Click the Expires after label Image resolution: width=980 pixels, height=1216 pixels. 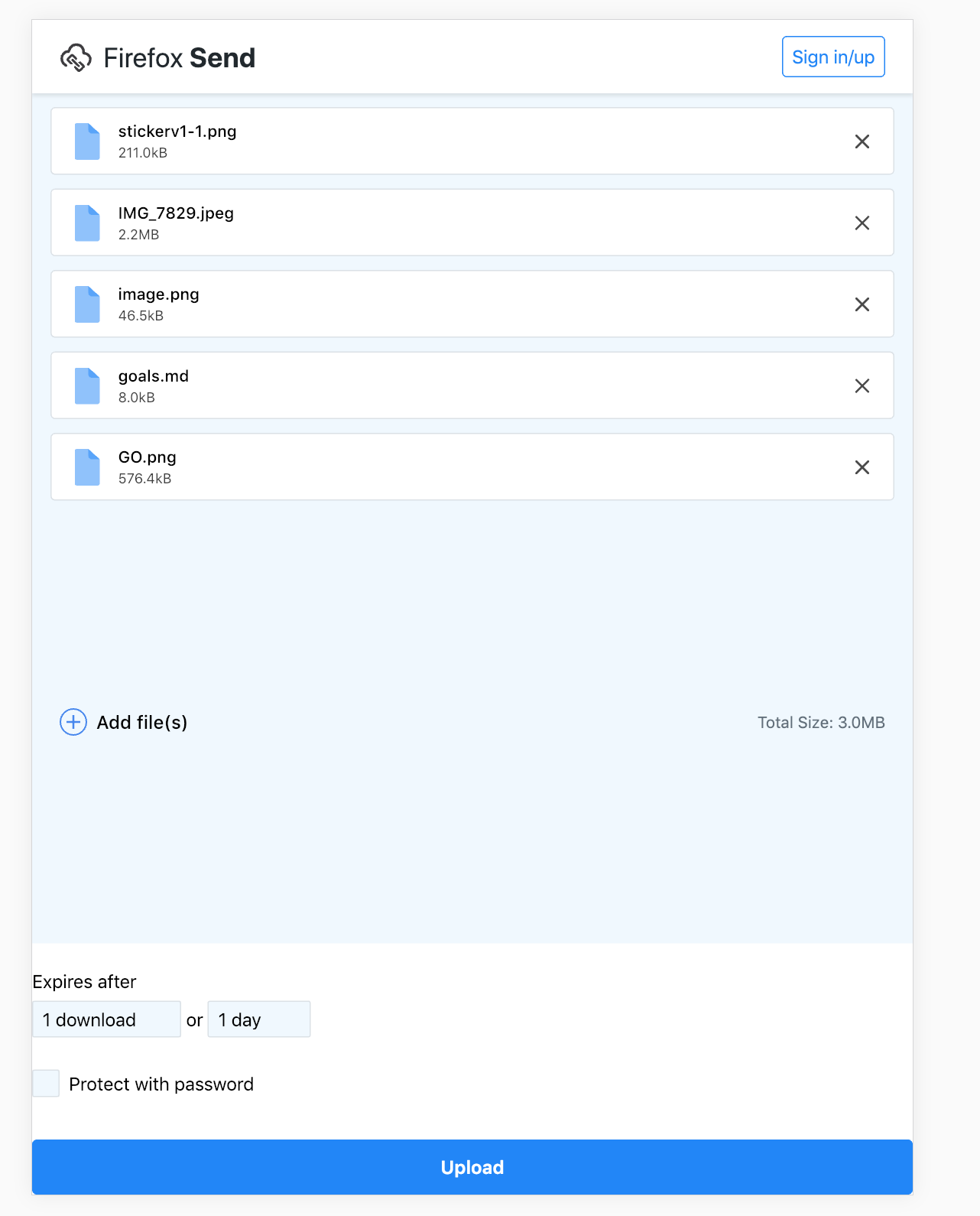(x=84, y=982)
